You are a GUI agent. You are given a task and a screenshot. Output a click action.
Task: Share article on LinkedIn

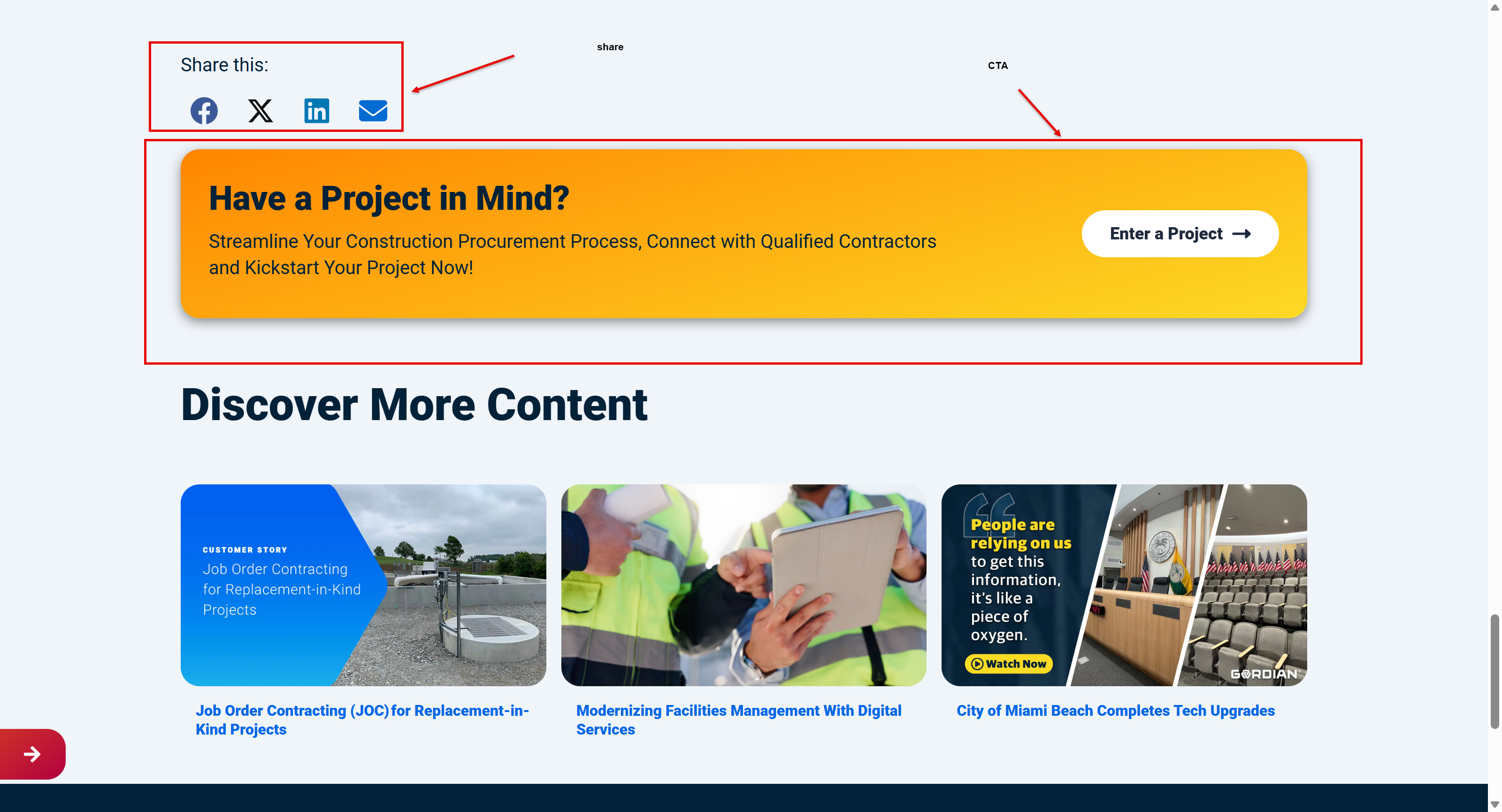[x=317, y=111]
